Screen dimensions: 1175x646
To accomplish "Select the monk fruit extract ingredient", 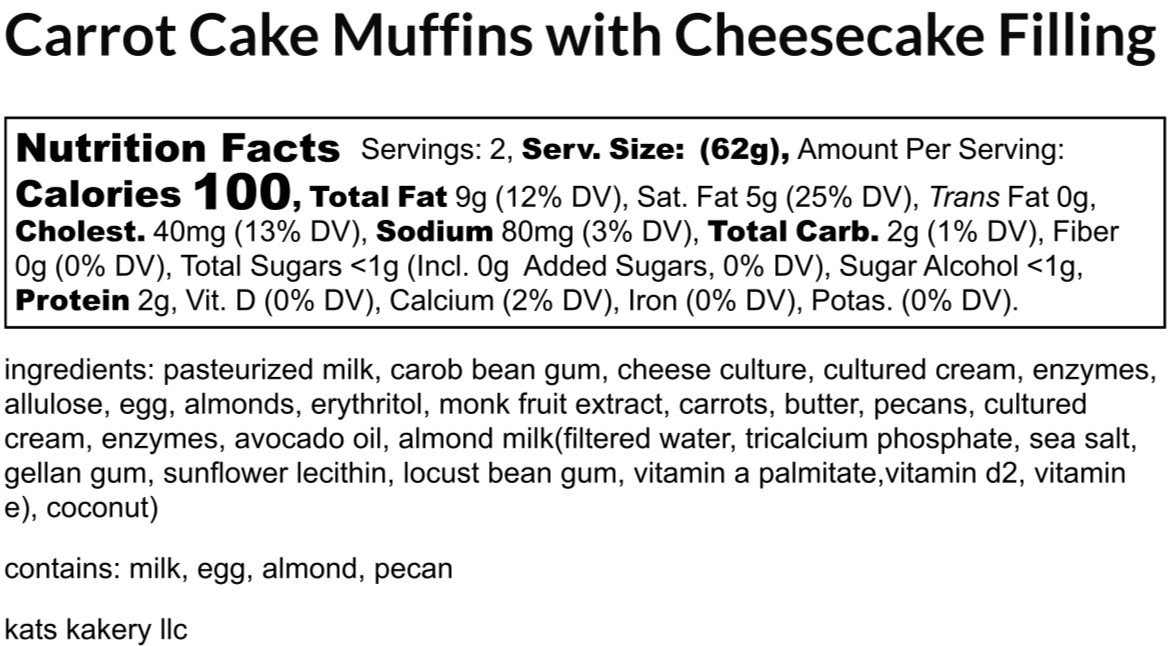I will coord(552,404).
